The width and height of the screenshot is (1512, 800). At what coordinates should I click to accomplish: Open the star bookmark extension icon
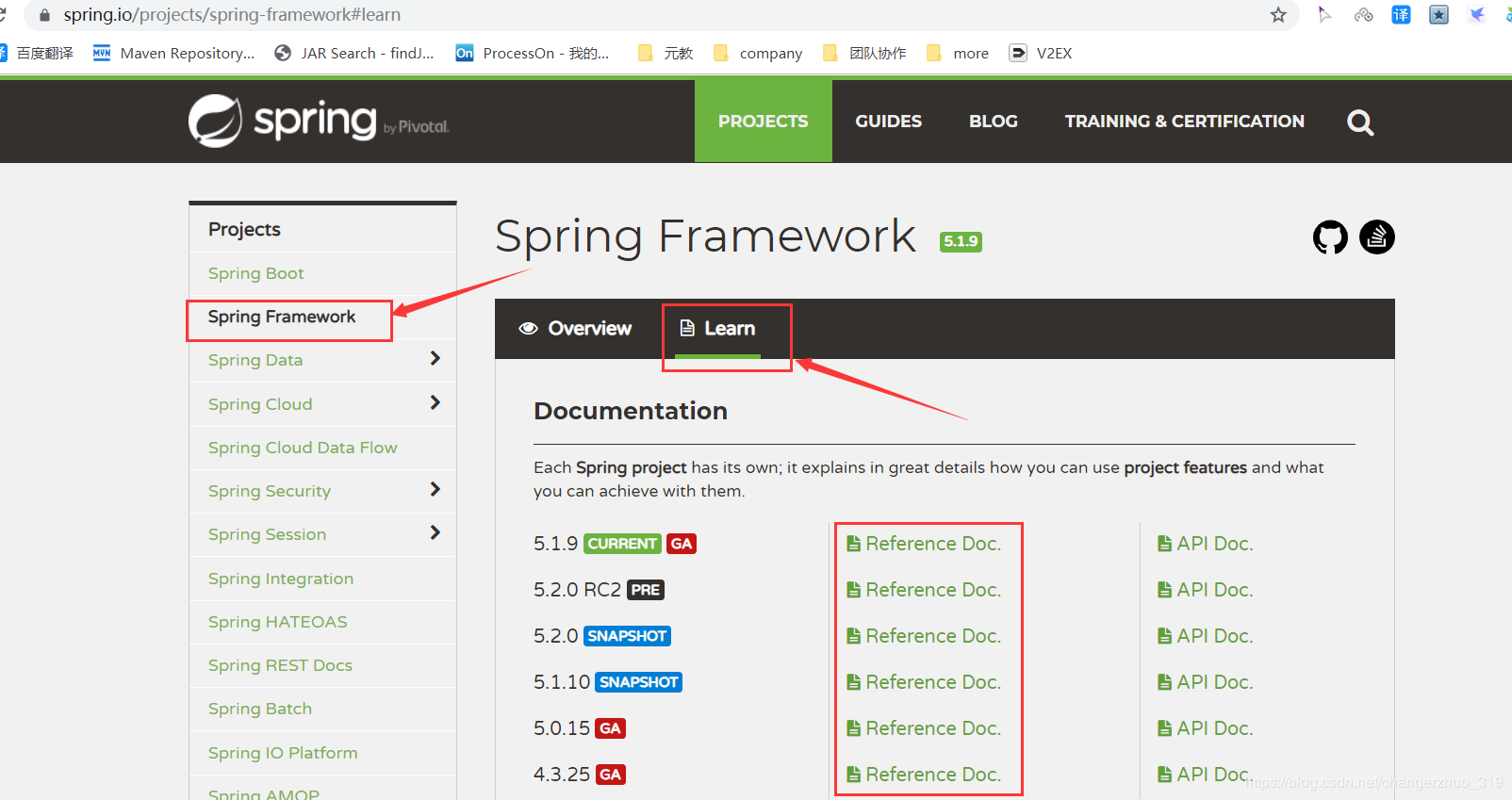tap(1438, 15)
